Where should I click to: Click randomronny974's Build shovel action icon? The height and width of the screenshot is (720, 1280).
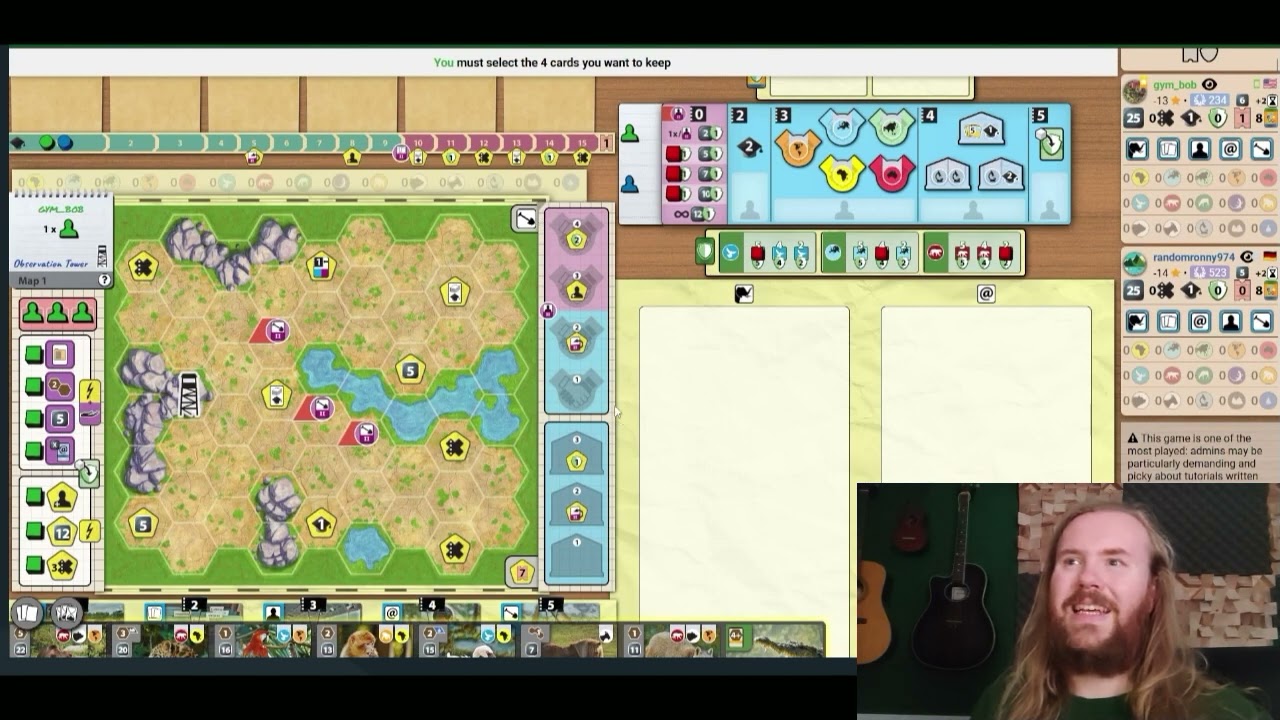tap(1262, 322)
